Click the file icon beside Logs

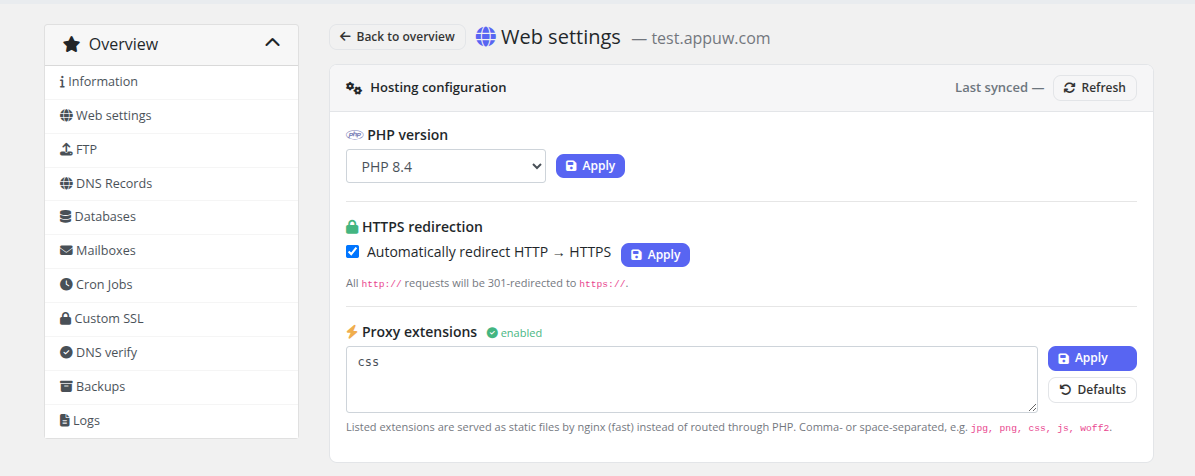tap(65, 420)
